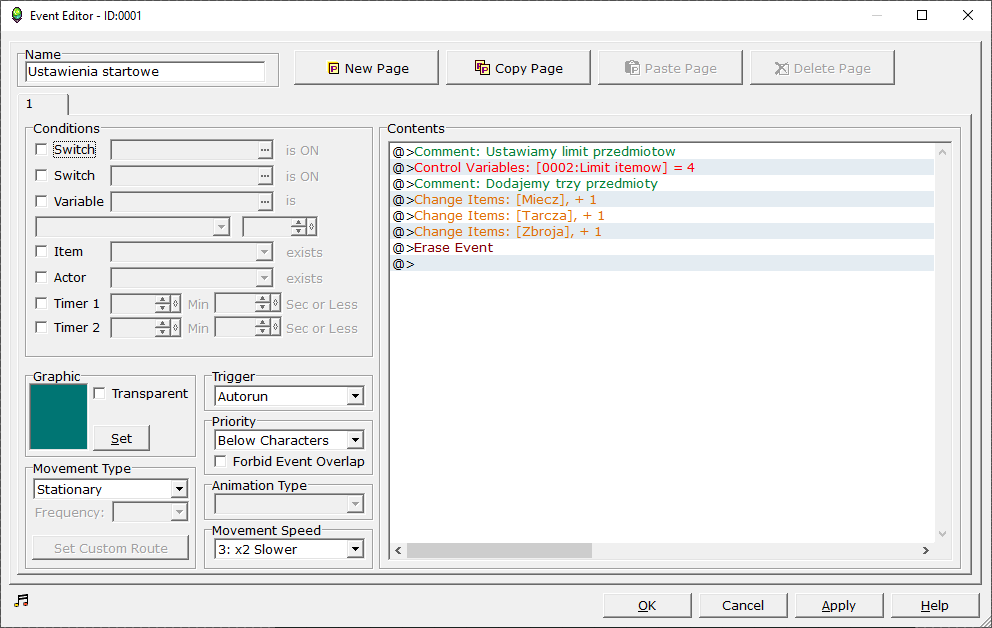Click the Delete Page button

(x=822, y=68)
